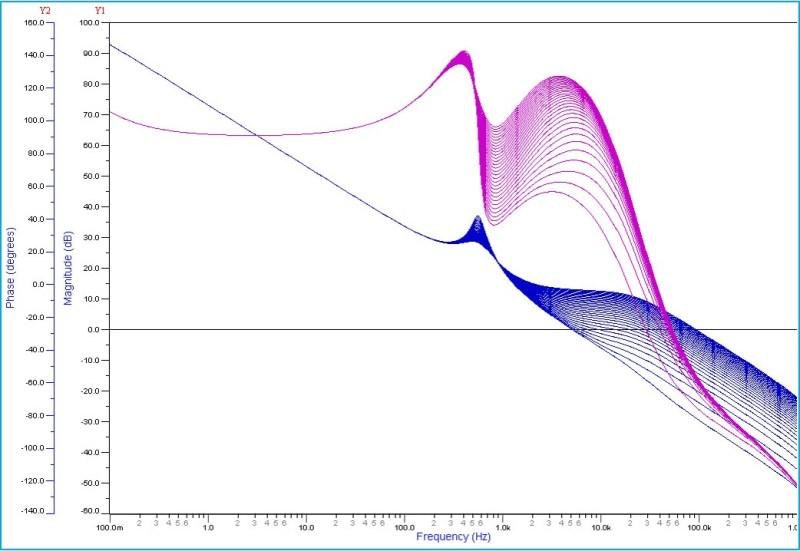The width and height of the screenshot is (800, 551).
Task: Click the 50.0 magnitude axis label
Action: coord(91,176)
